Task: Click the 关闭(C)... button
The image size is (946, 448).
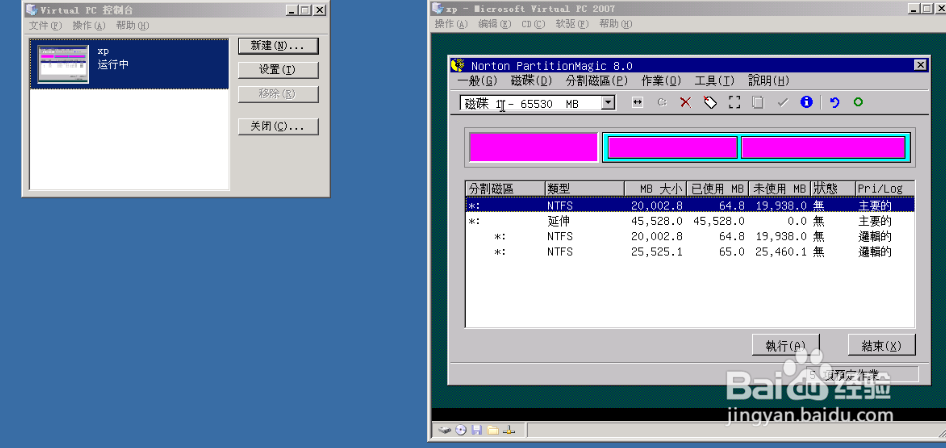Action: pyautogui.click(x=278, y=127)
